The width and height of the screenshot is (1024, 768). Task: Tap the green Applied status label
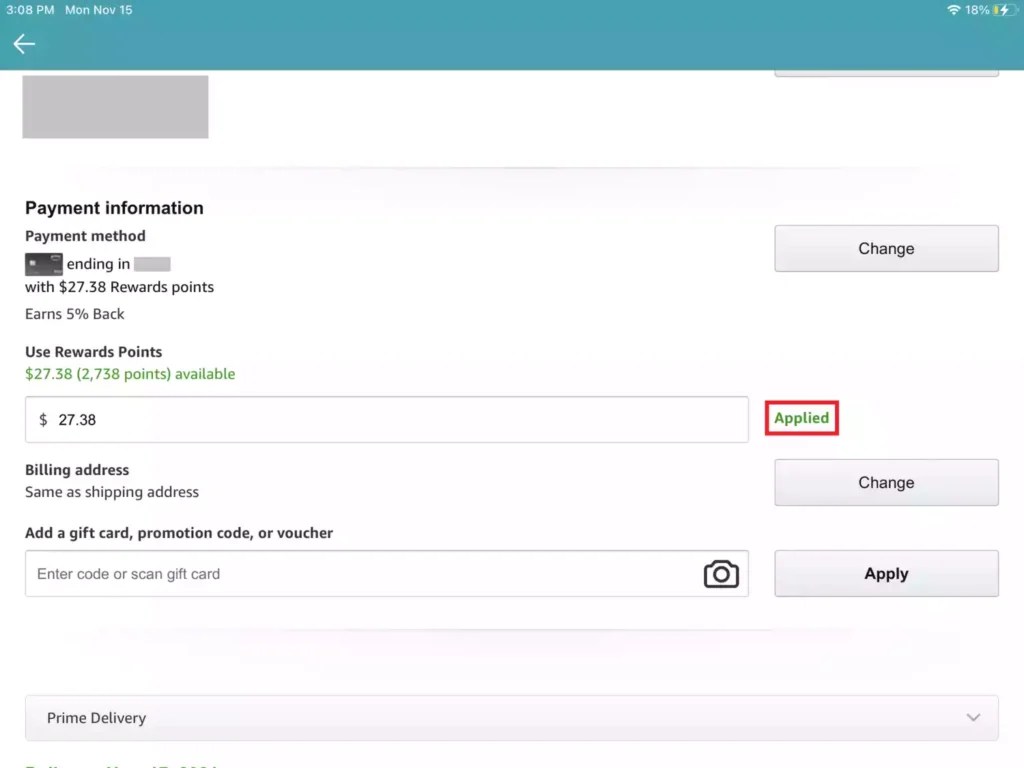(801, 418)
